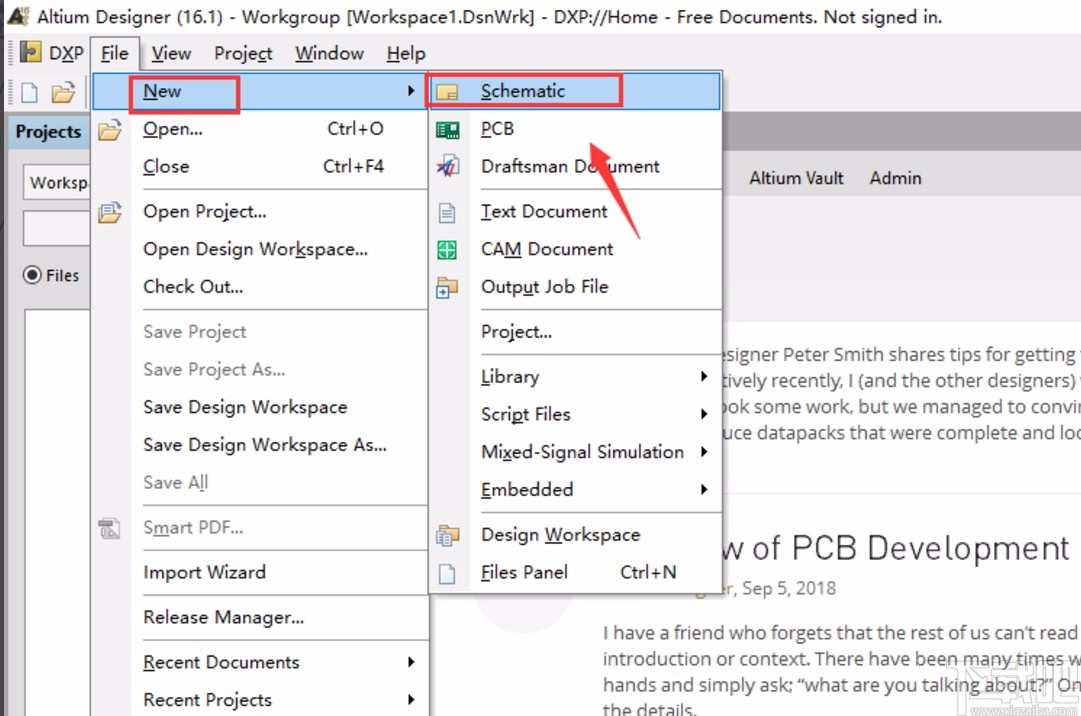Open the Admin link
The width and height of the screenshot is (1081, 716).
[895, 178]
